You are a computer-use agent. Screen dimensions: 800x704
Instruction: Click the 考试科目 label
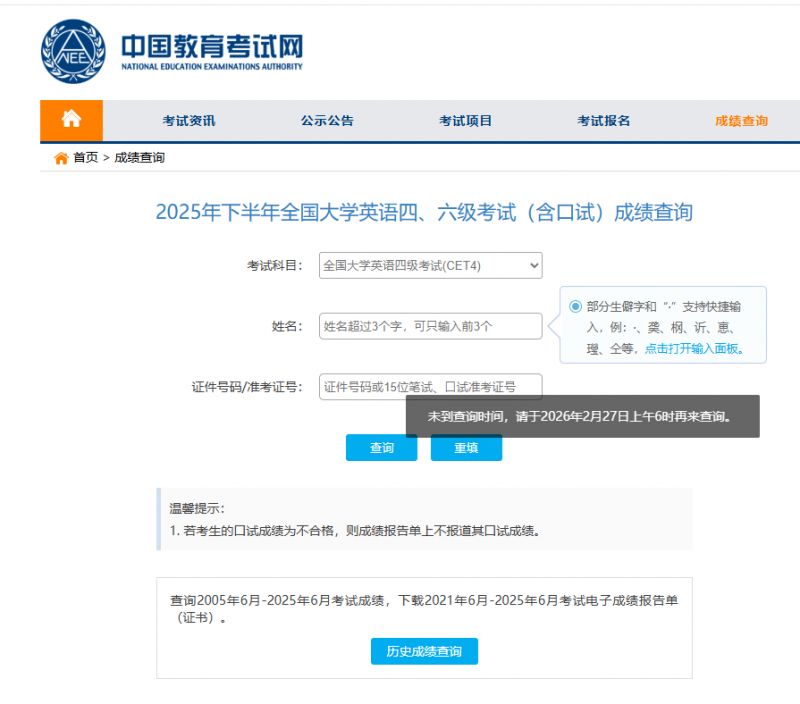click(275, 265)
